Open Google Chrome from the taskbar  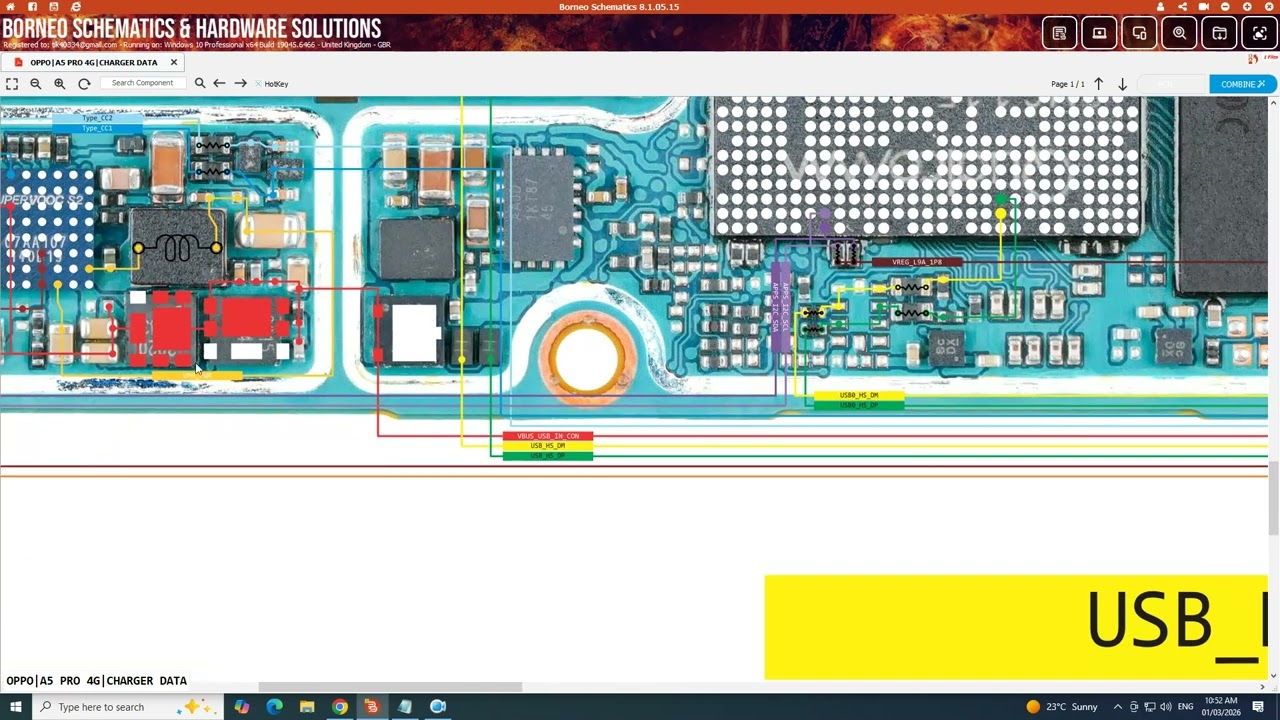click(x=340, y=707)
